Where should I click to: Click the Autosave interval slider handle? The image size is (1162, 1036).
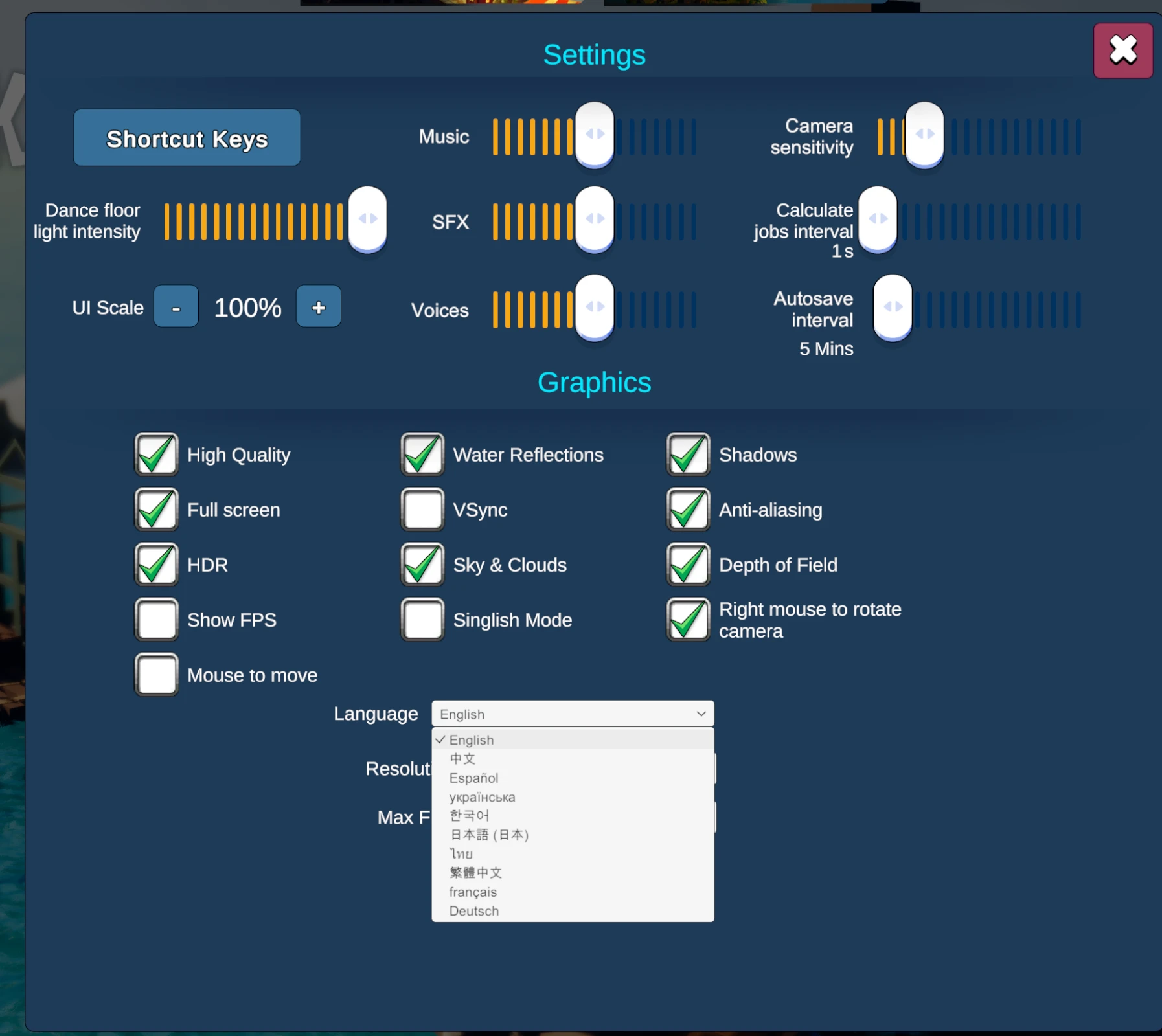pos(893,306)
